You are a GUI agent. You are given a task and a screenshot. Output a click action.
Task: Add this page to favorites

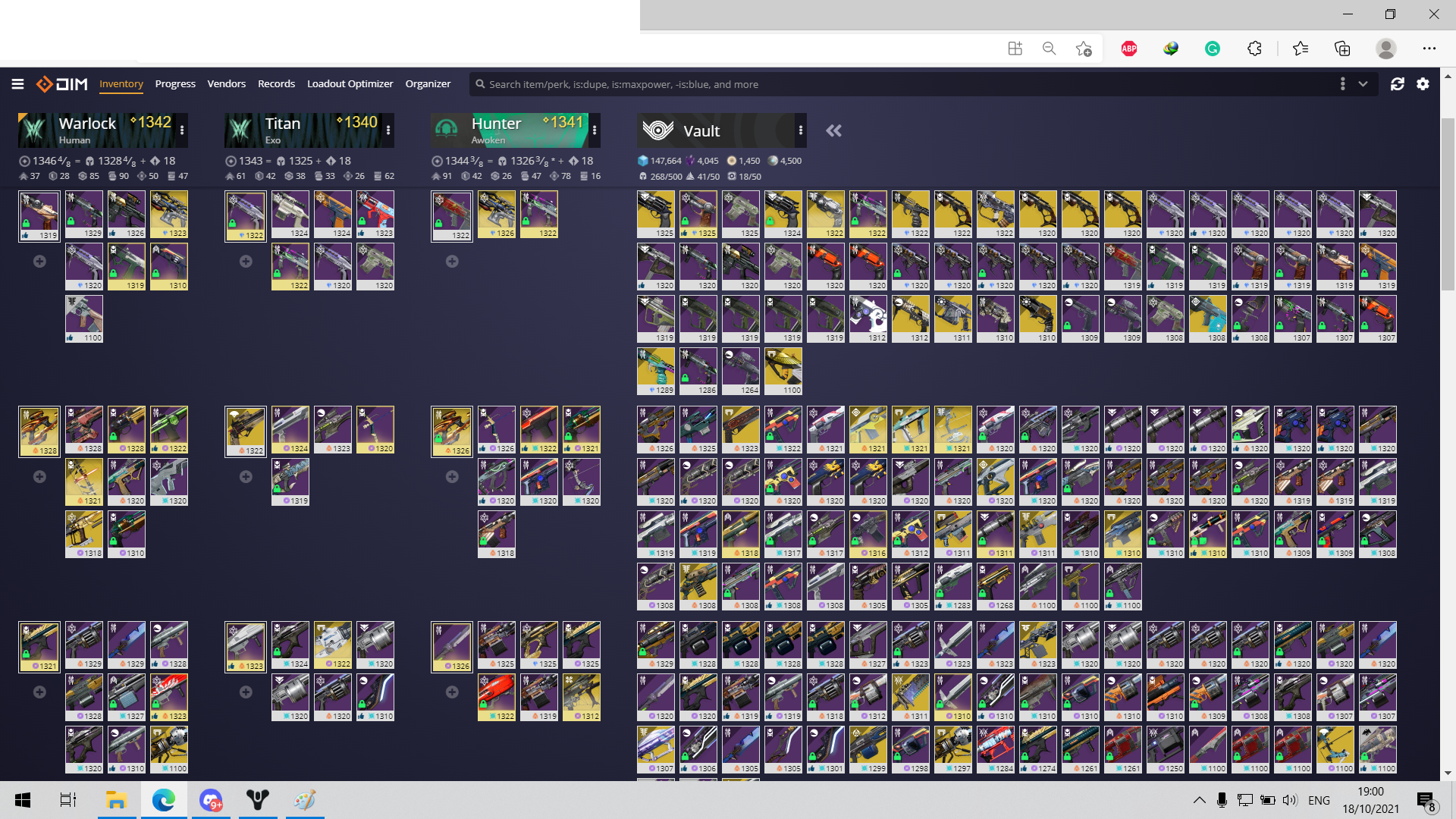(x=1084, y=49)
